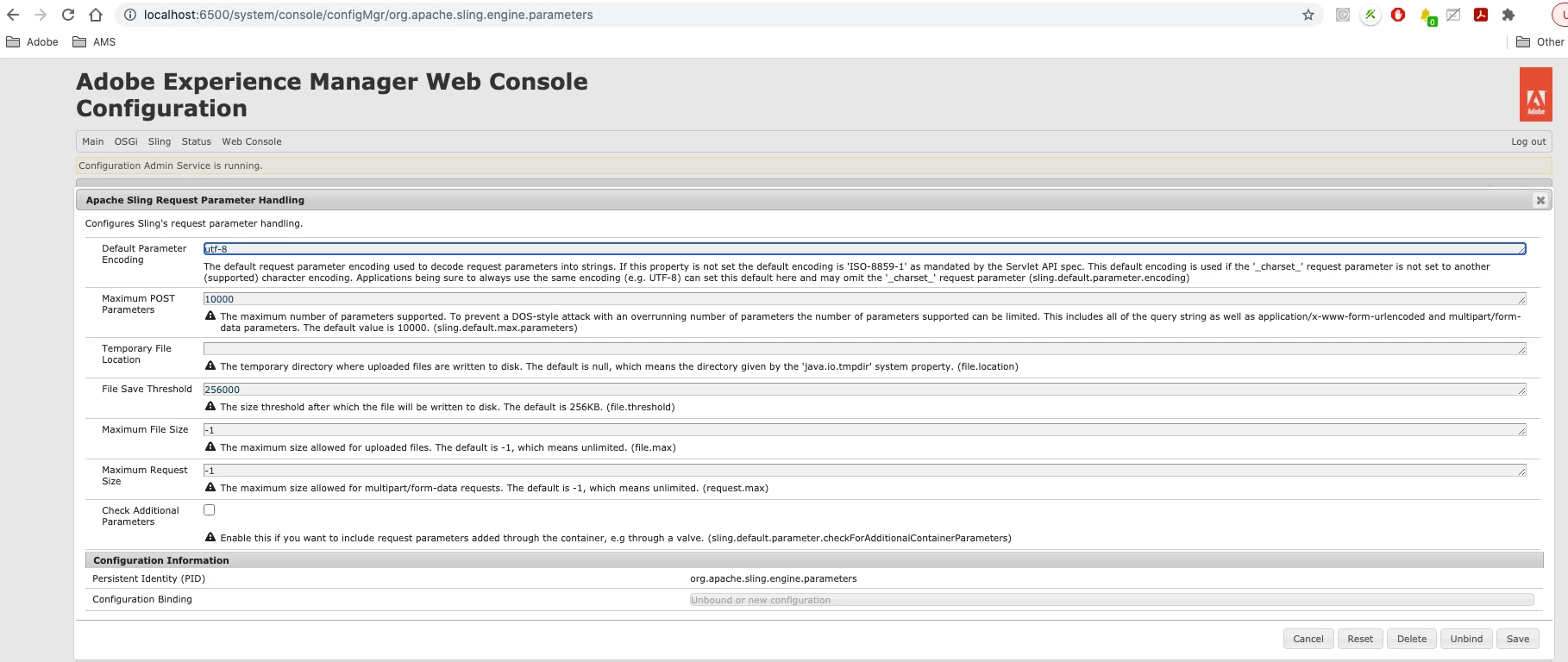Go forward in browser history

click(x=41, y=15)
